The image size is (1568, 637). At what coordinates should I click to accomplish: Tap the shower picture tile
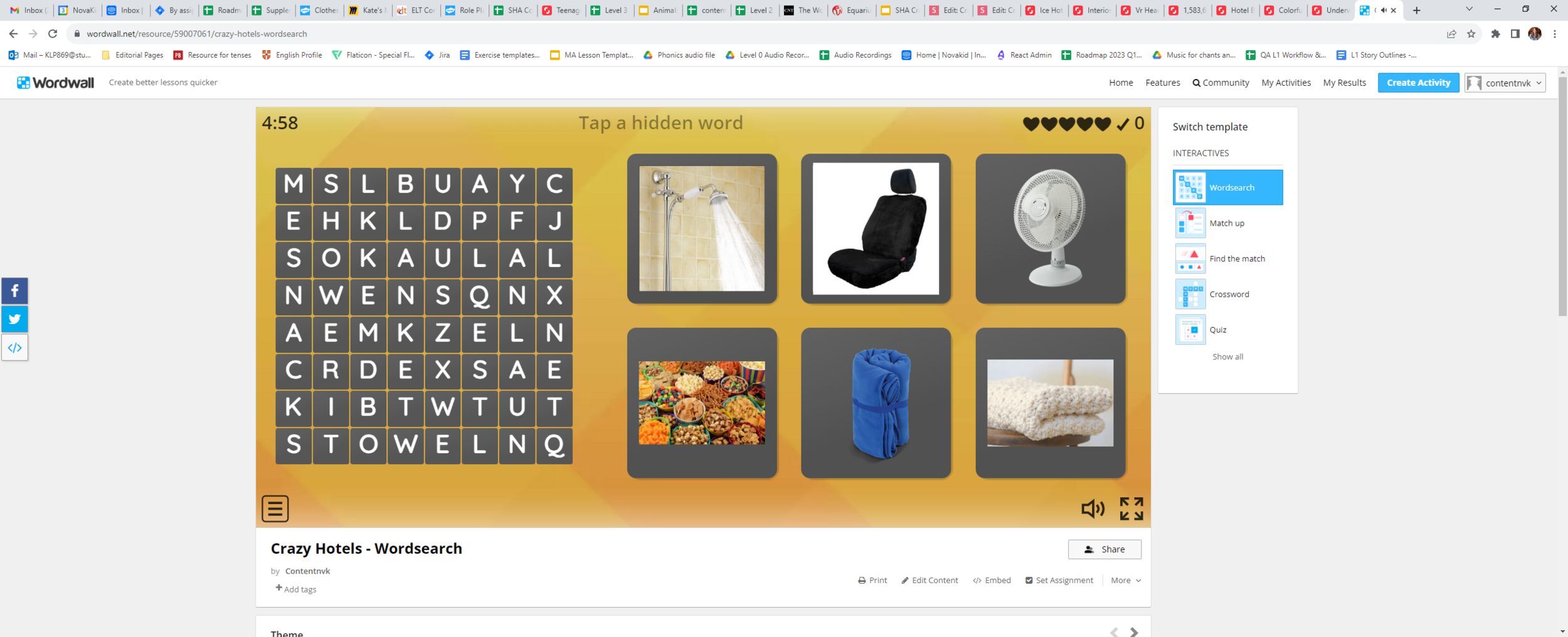(x=702, y=228)
